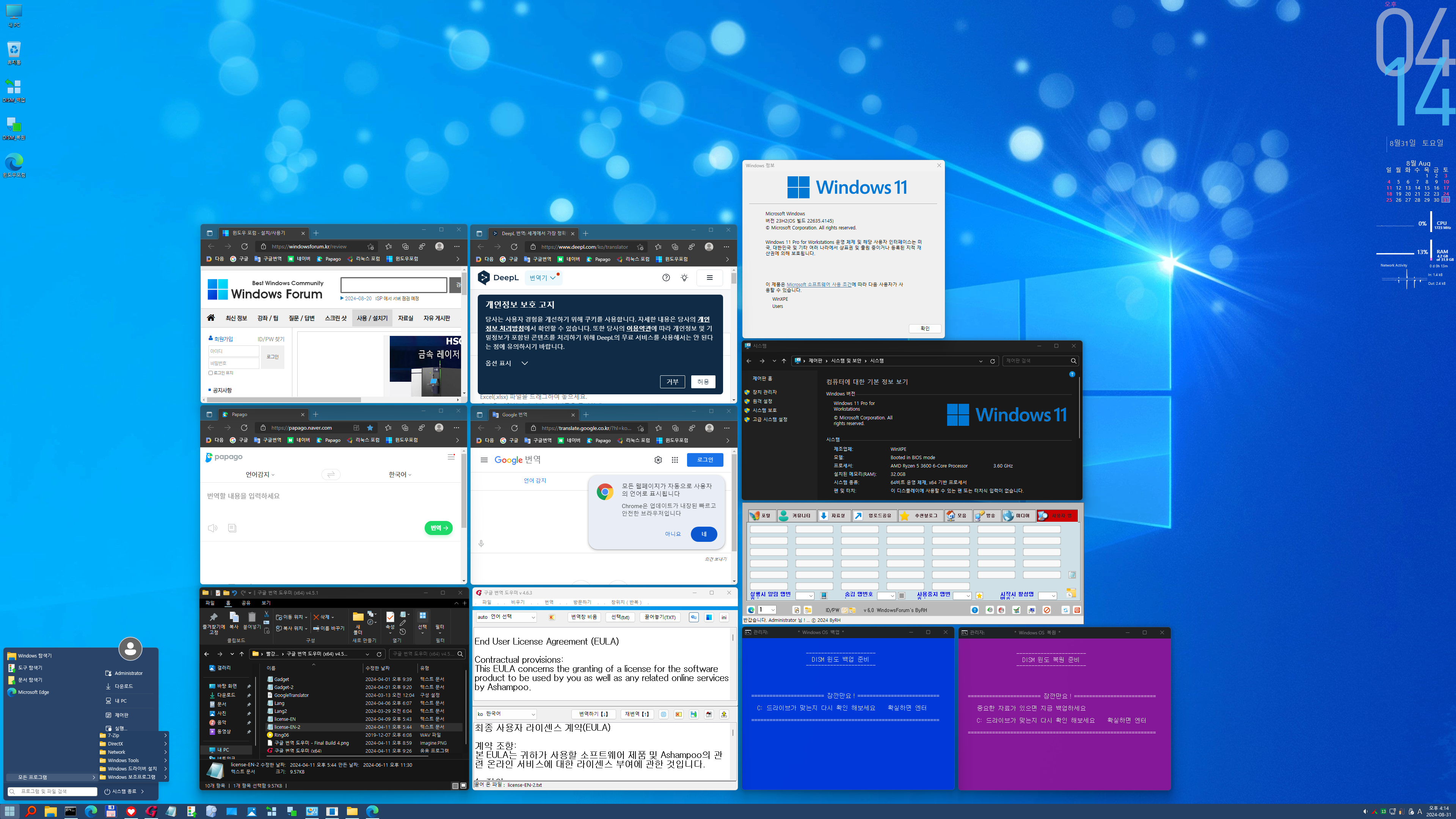Expand Papago 언어감지 source language dropdown
1456x819 pixels.
click(260, 475)
